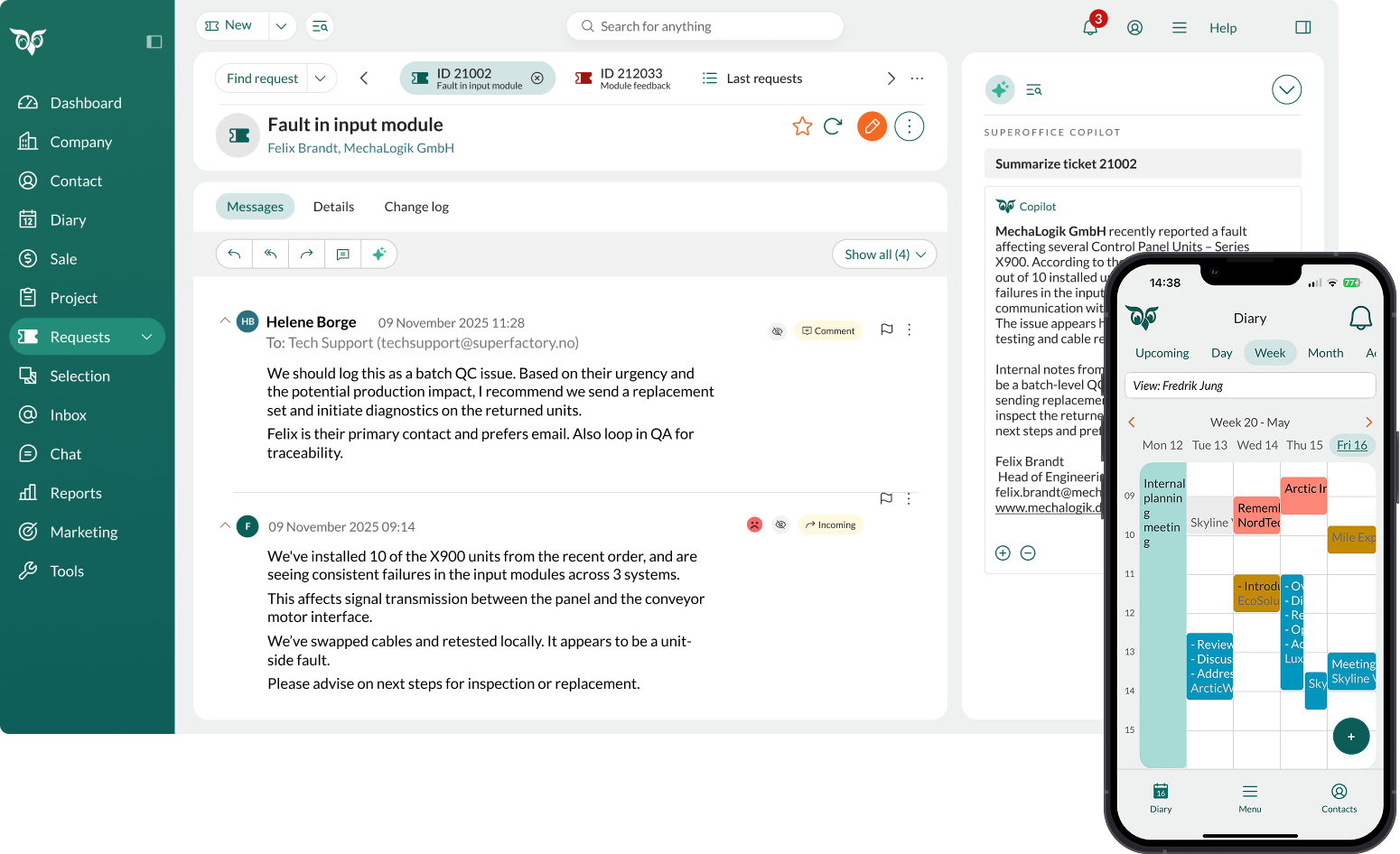Toggle hidden-eye visibility on Helene Borge message
1400x854 pixels.
pos(777,331)
